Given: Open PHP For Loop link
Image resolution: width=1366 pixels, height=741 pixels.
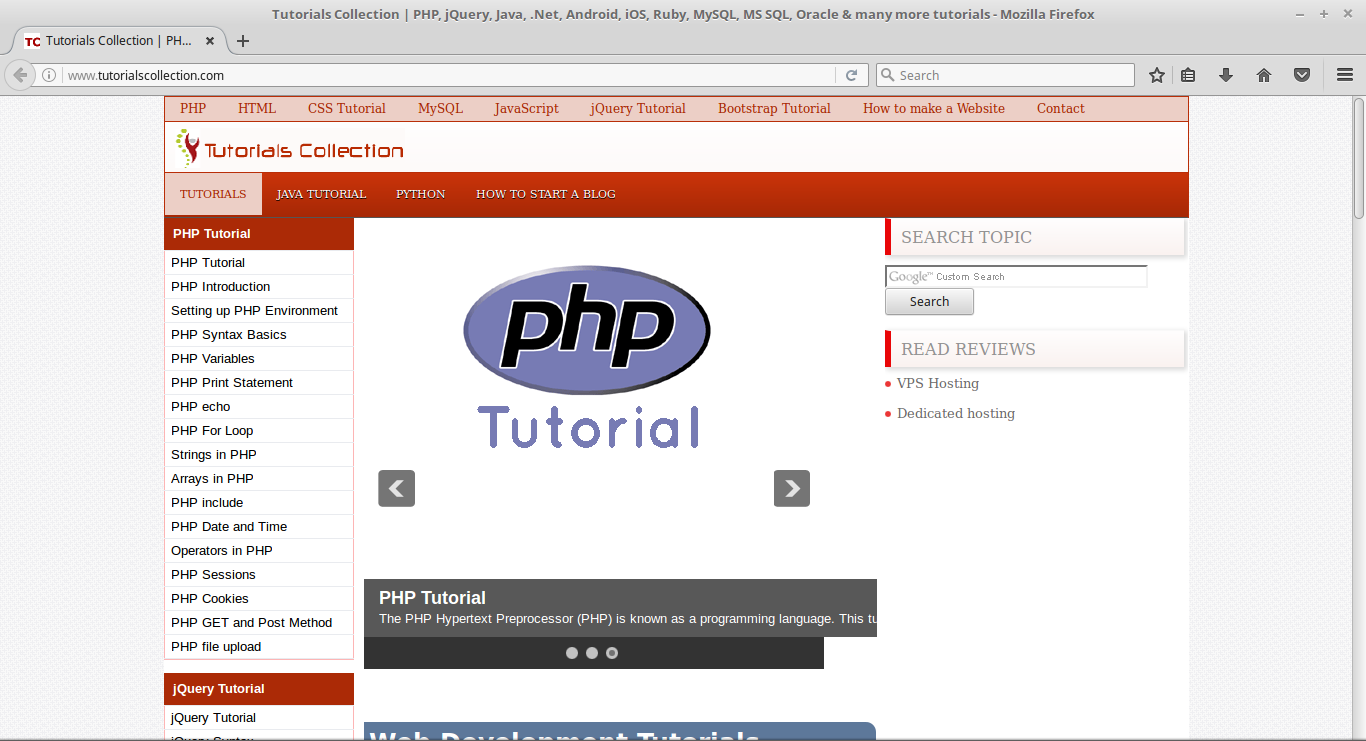Looking at the screenshot, I should coord(212,431).
